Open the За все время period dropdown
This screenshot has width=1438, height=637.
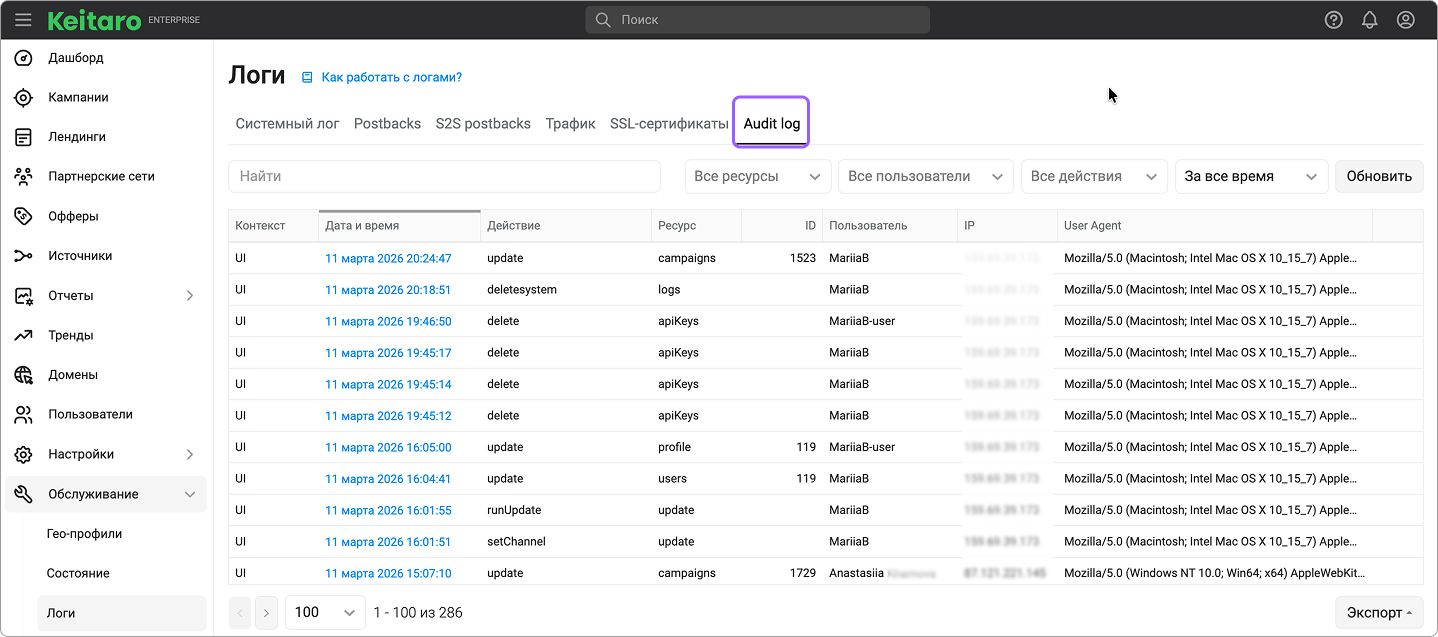[x=1251, y=177]
